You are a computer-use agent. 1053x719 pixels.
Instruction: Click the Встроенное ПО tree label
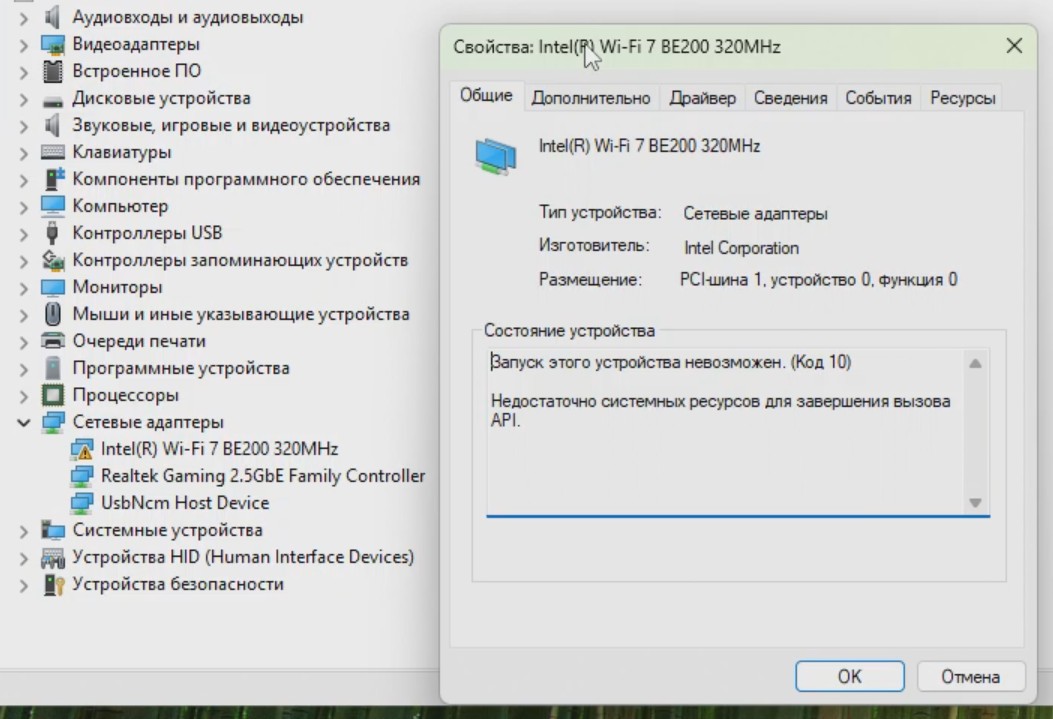(x=137, y=71)
